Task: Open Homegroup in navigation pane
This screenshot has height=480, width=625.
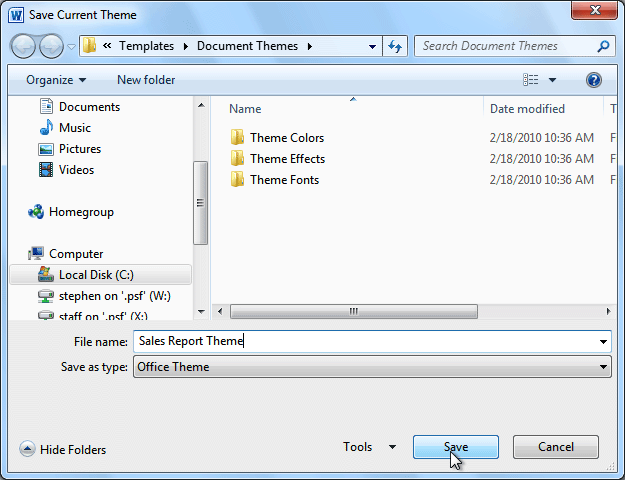Action: tap(81, 212)
